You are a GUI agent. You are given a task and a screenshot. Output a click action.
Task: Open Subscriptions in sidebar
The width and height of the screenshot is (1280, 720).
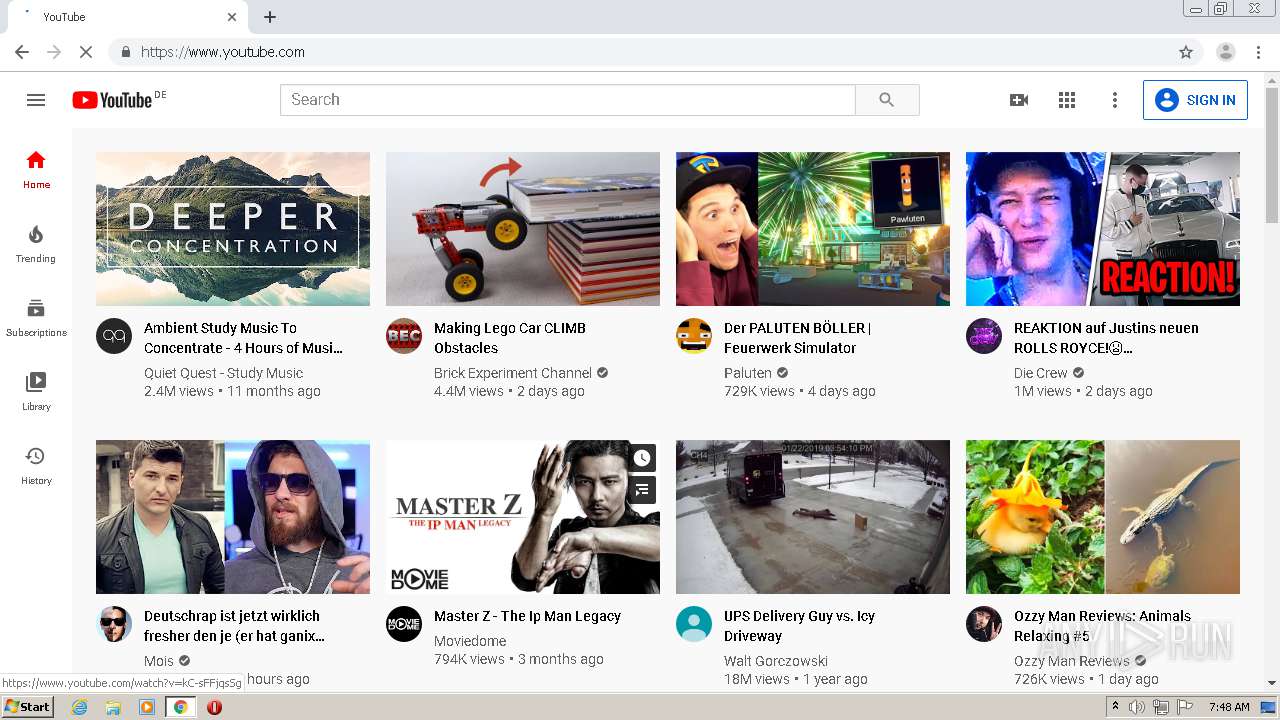[36, 318]
